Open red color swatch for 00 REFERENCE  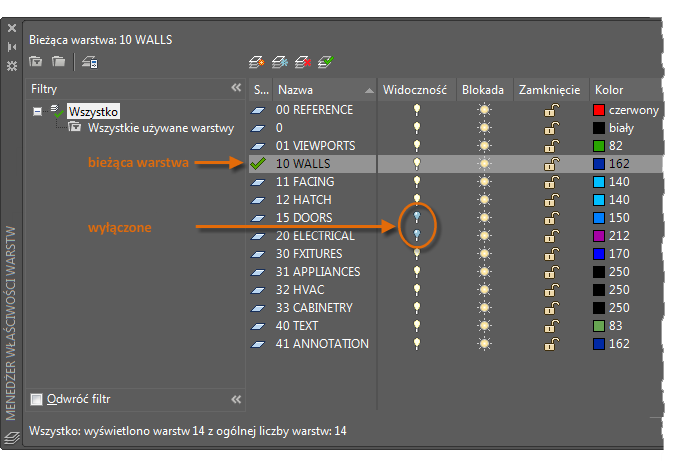coord(598,110)
